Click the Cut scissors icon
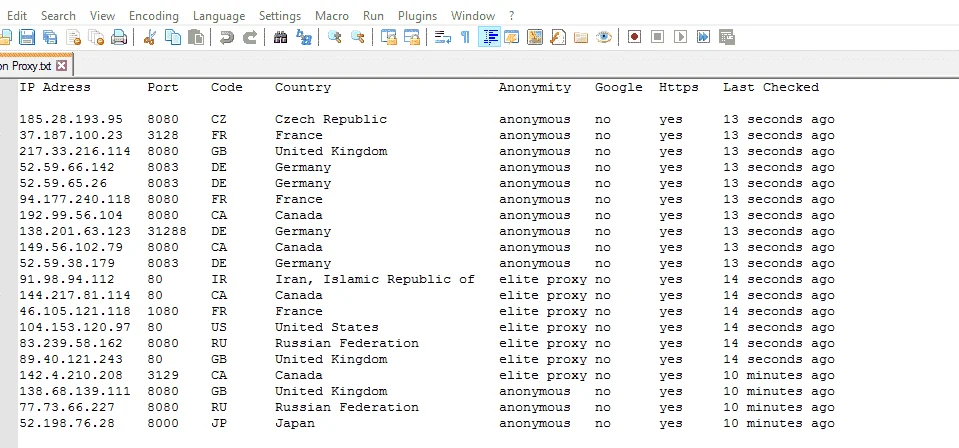Viewport: 959px width, 448px height. [150, 37]
